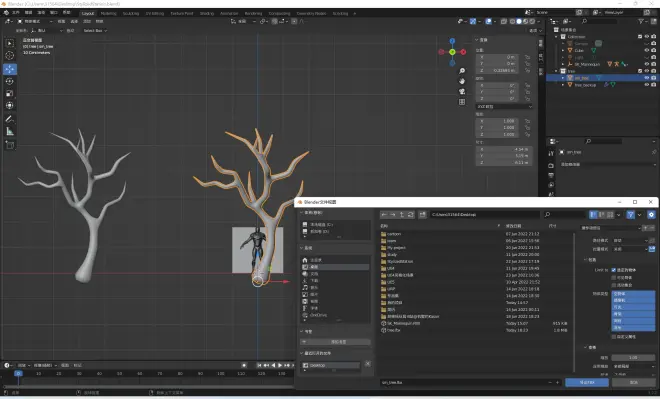Pin the properties editor with the pin icon
This screenshot has width=660, height=399.
tap(654, 152)
